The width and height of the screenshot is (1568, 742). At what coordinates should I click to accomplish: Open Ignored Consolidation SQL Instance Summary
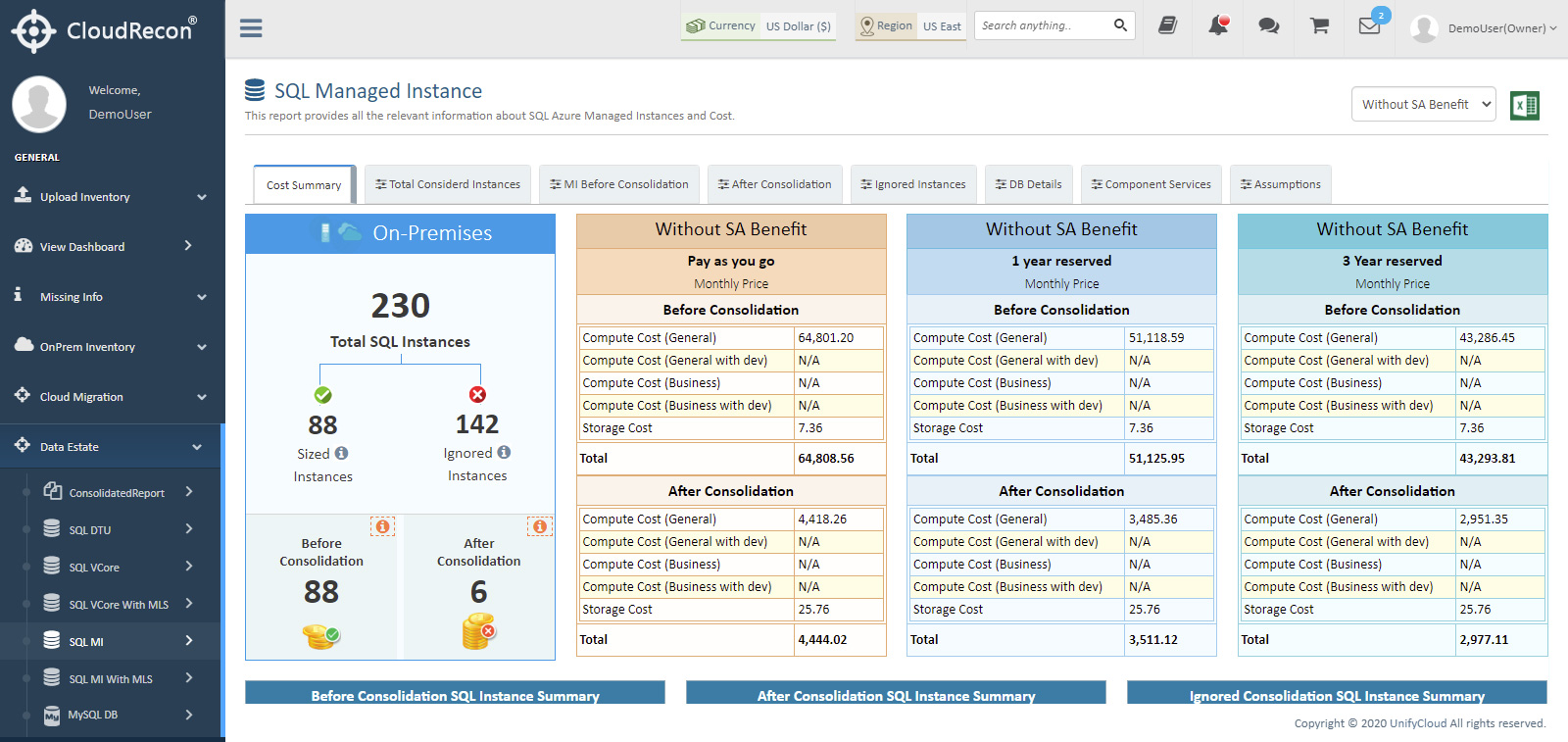[x=1337, y=693]
